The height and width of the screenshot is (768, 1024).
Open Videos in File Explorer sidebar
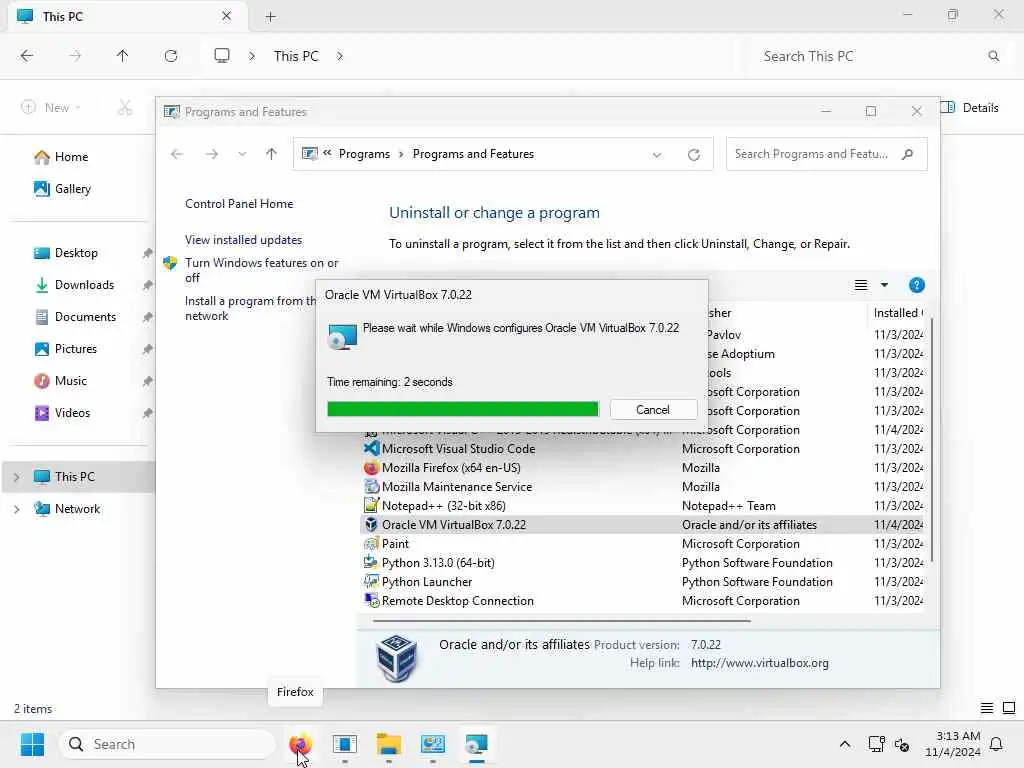[x=72, y=413]
